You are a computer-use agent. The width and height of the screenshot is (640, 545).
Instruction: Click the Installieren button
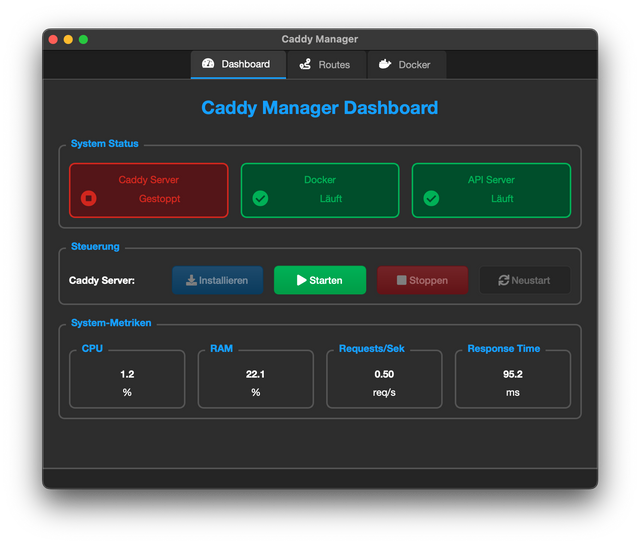click(218, 280)
